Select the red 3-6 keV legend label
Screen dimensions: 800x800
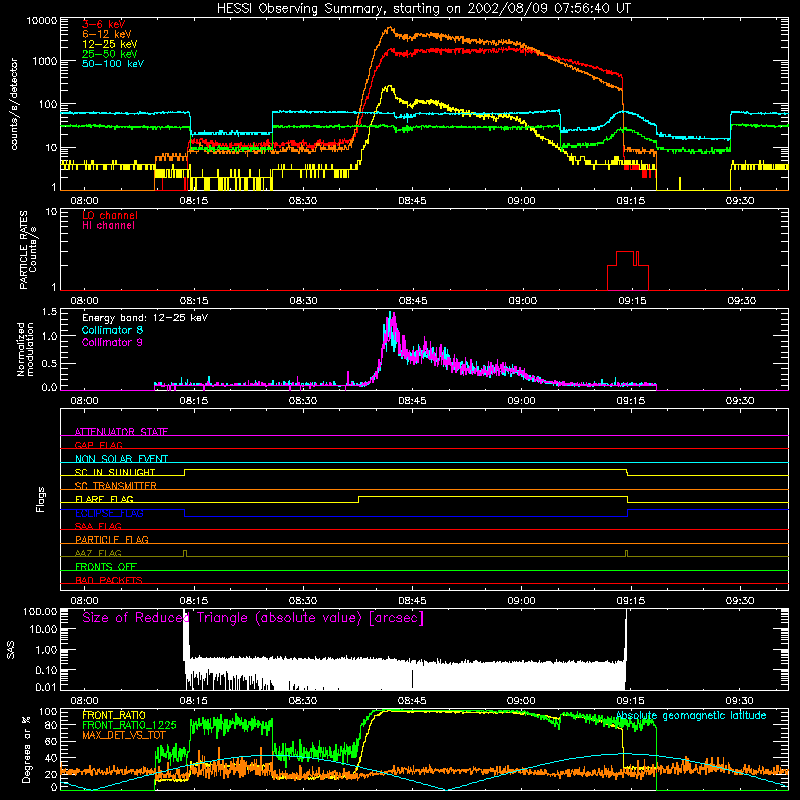pos(103,24)
